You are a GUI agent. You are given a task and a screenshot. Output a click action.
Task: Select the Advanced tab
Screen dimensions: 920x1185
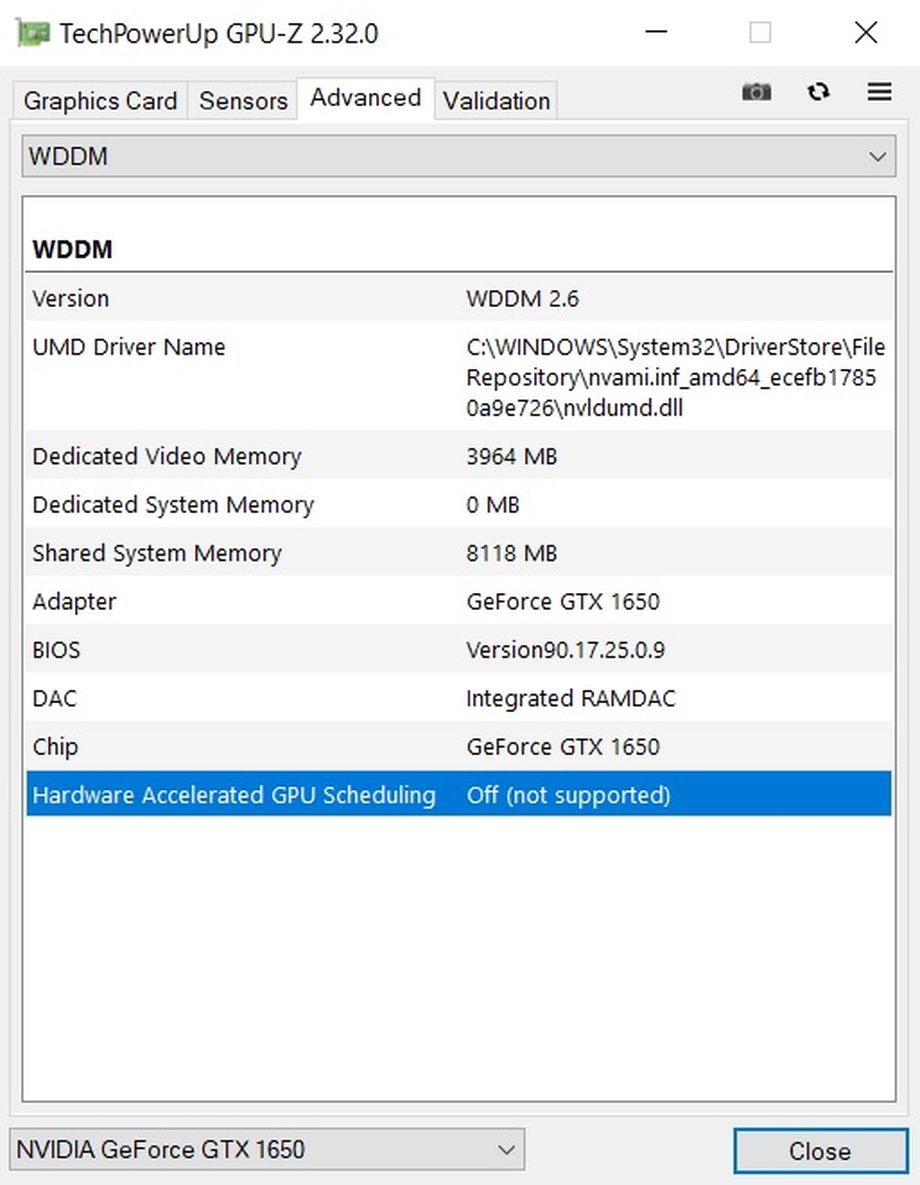366,97
